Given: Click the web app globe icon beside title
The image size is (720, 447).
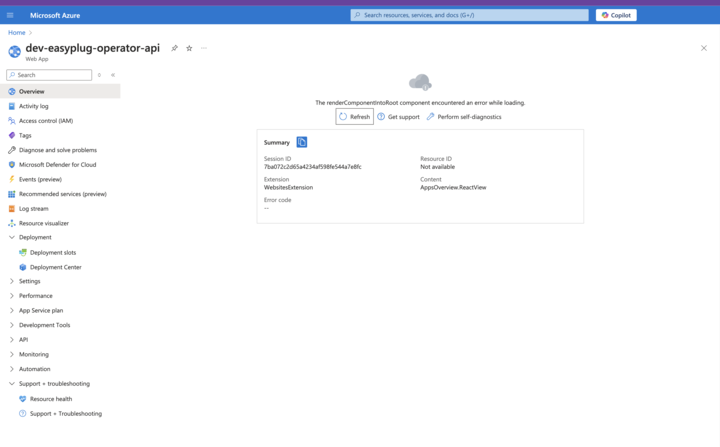Looking at the screenshot, I should [14, 51].
